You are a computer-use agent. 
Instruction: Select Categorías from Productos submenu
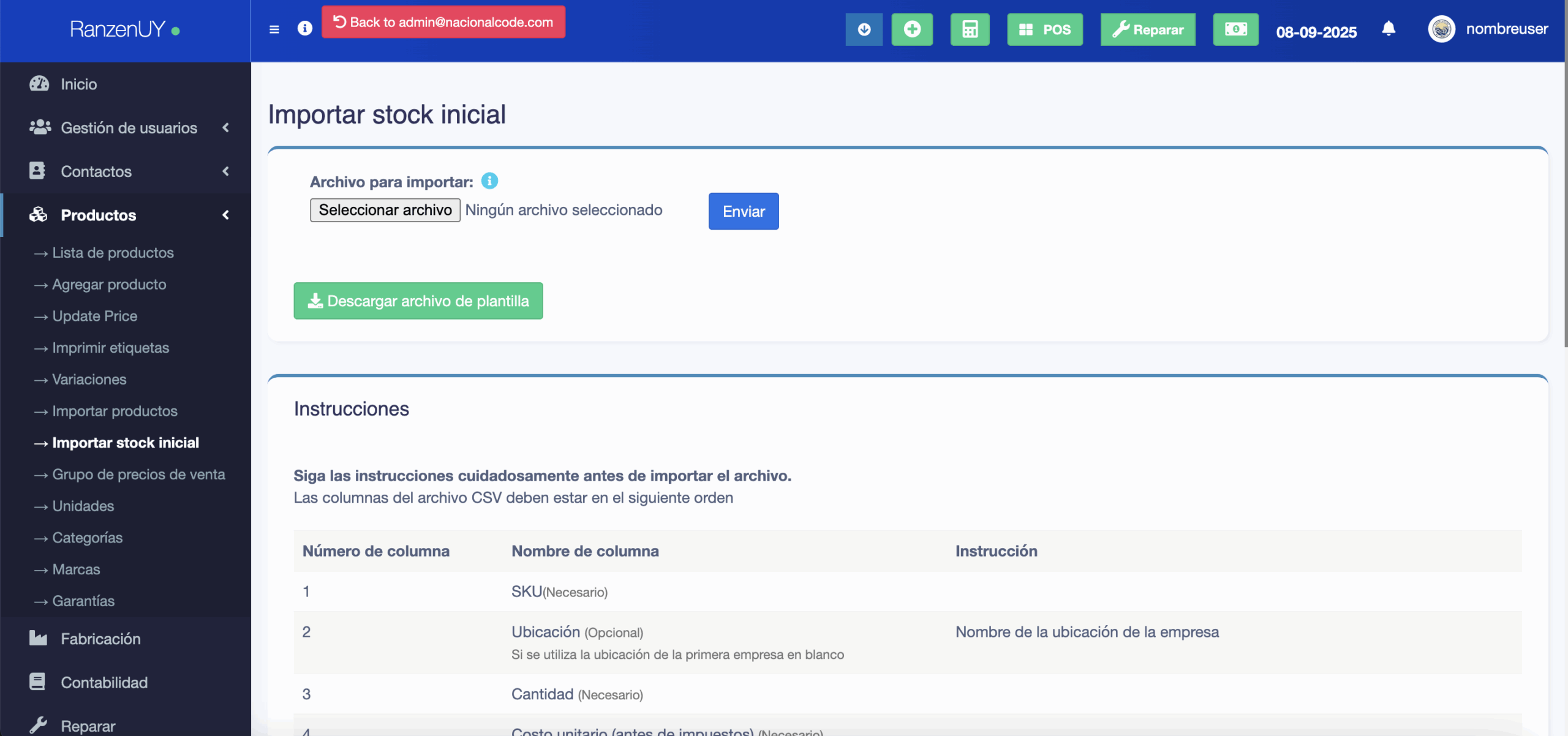point(87,538)
